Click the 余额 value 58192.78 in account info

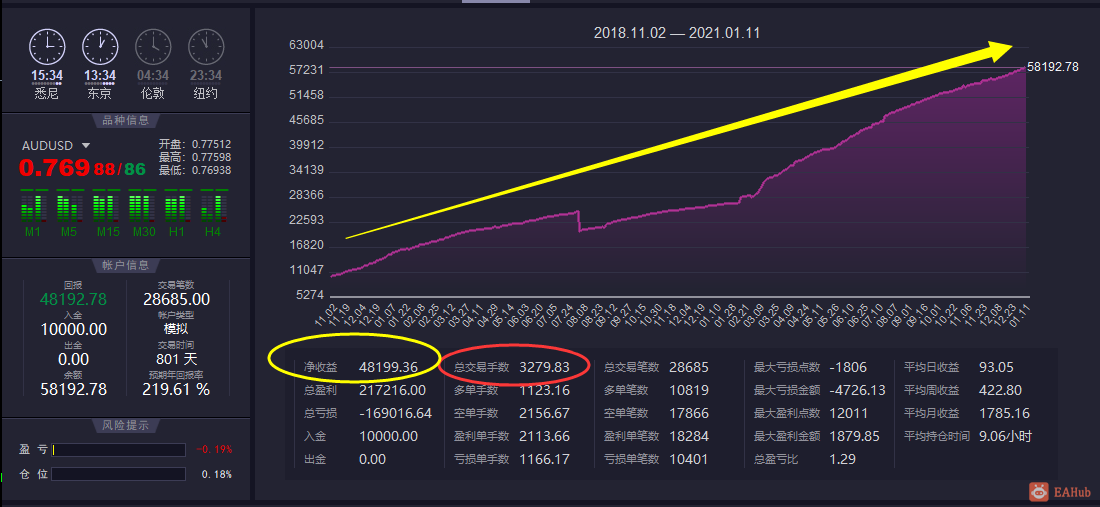(74, 389)
